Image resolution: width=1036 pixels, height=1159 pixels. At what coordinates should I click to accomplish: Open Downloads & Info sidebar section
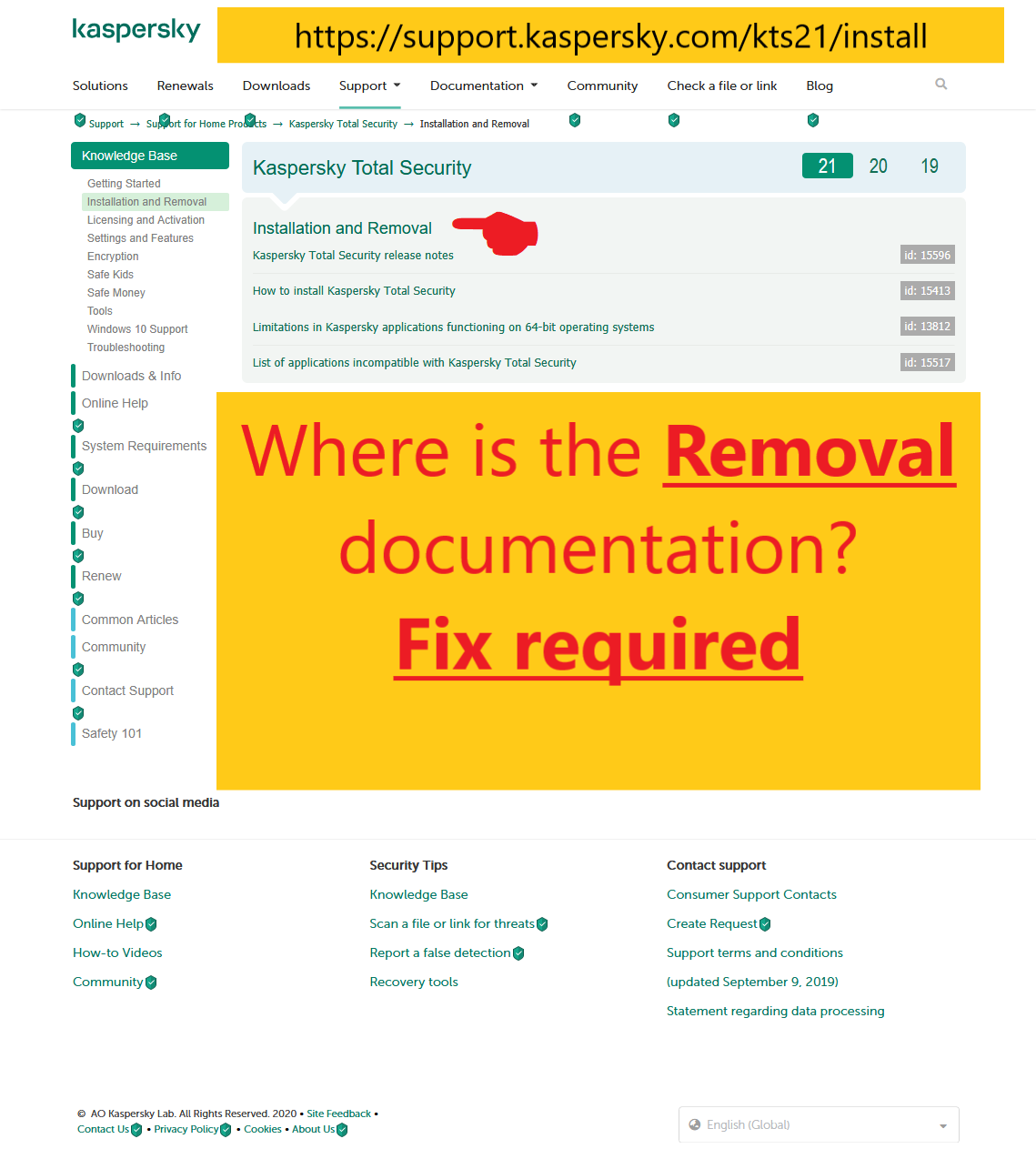[131, 376]
